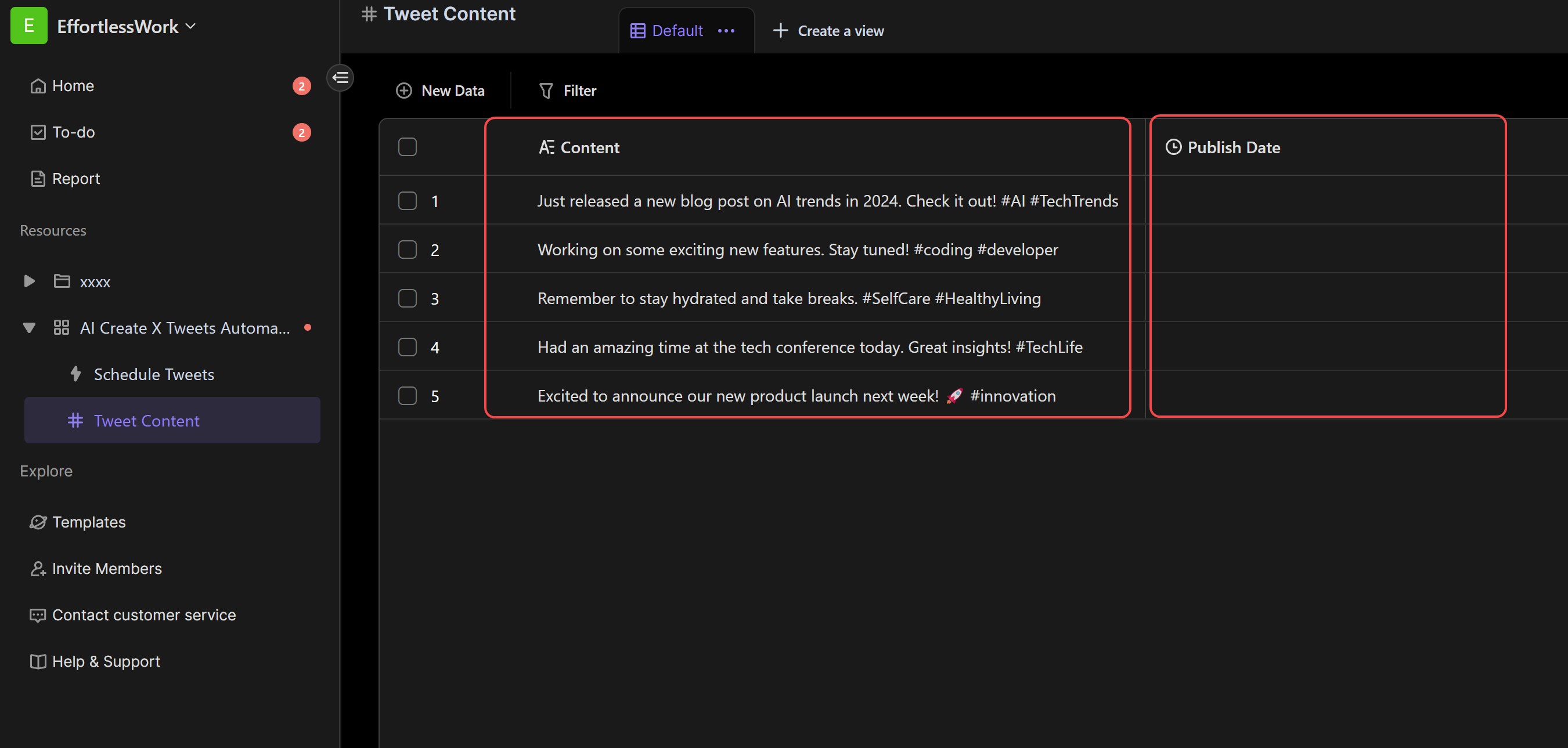Click the Publish Date column header icon

click(1173, 147)
